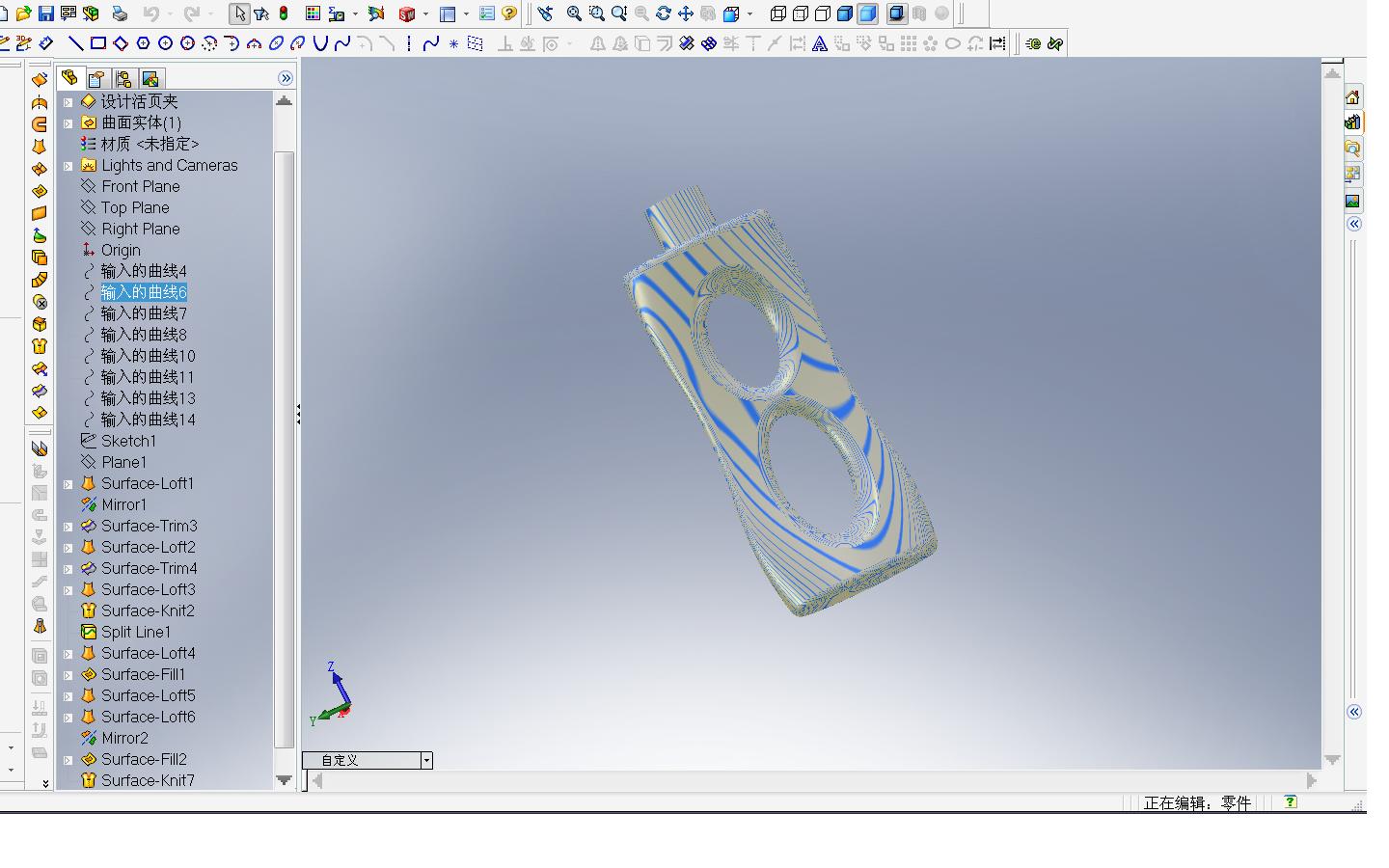Select Right Plane in the tree
Image resolution: width=1389 pixels, height=868 pixels.
(x=140, y=229)
